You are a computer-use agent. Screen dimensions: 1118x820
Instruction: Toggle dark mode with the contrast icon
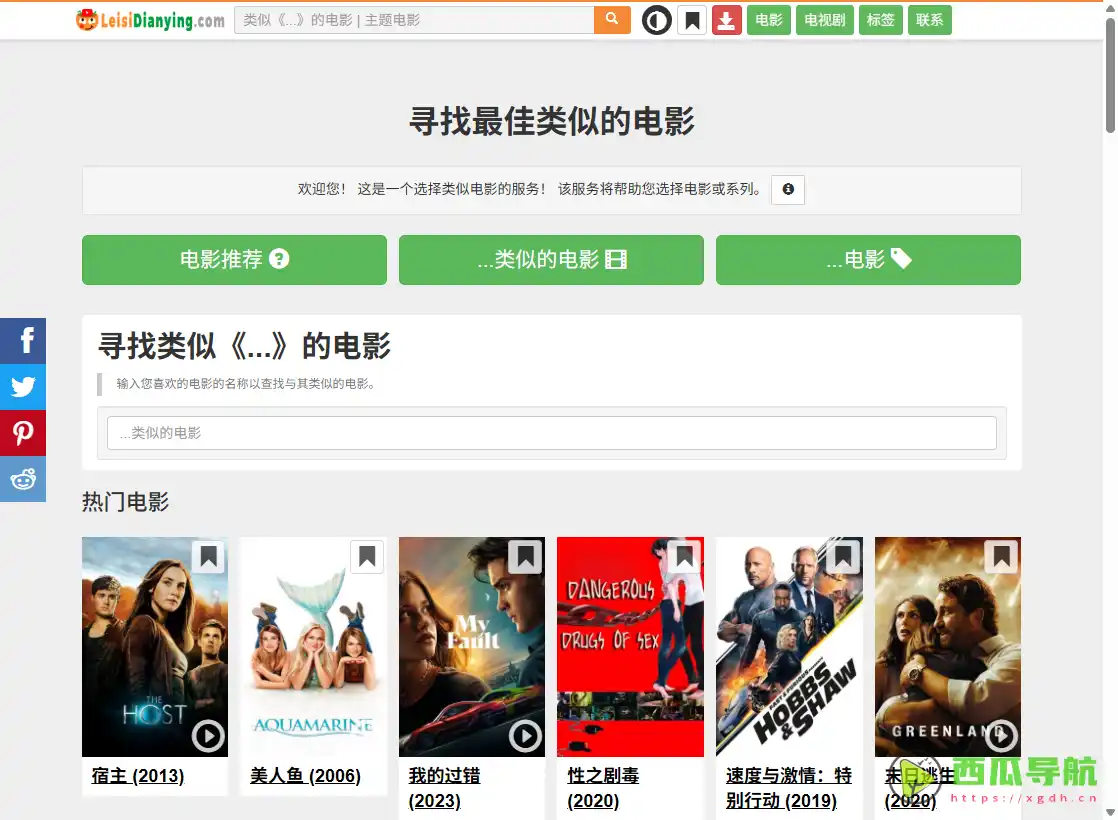tap(656, 19)
